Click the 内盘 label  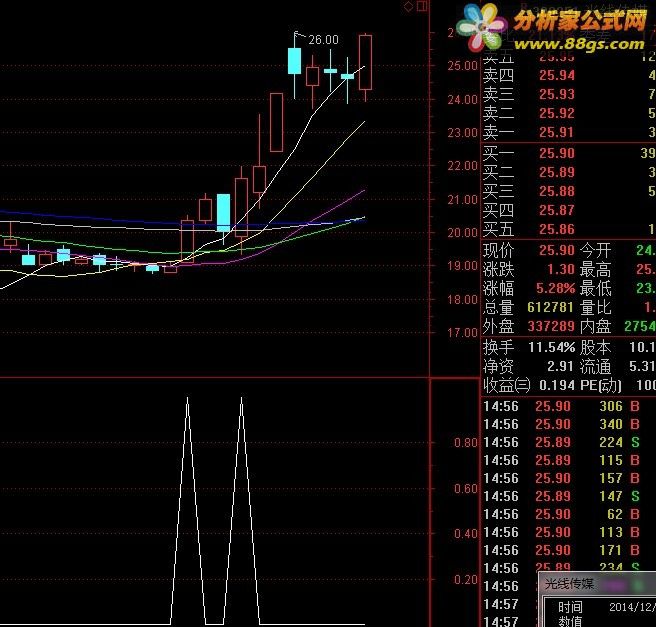pos(595,326)
